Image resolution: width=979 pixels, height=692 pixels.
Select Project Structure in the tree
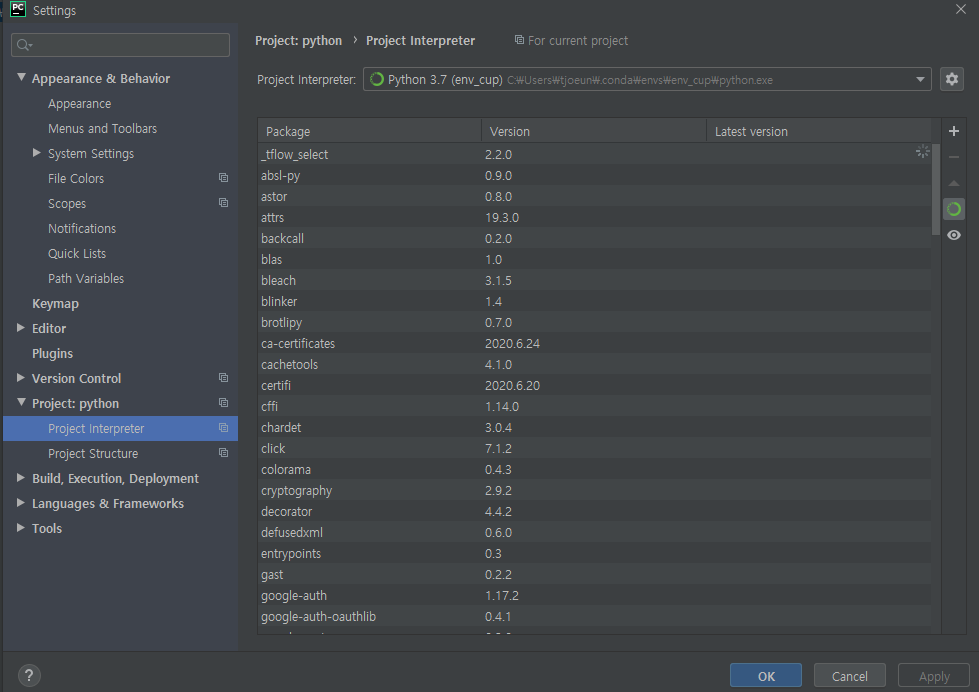click(93, 453)
